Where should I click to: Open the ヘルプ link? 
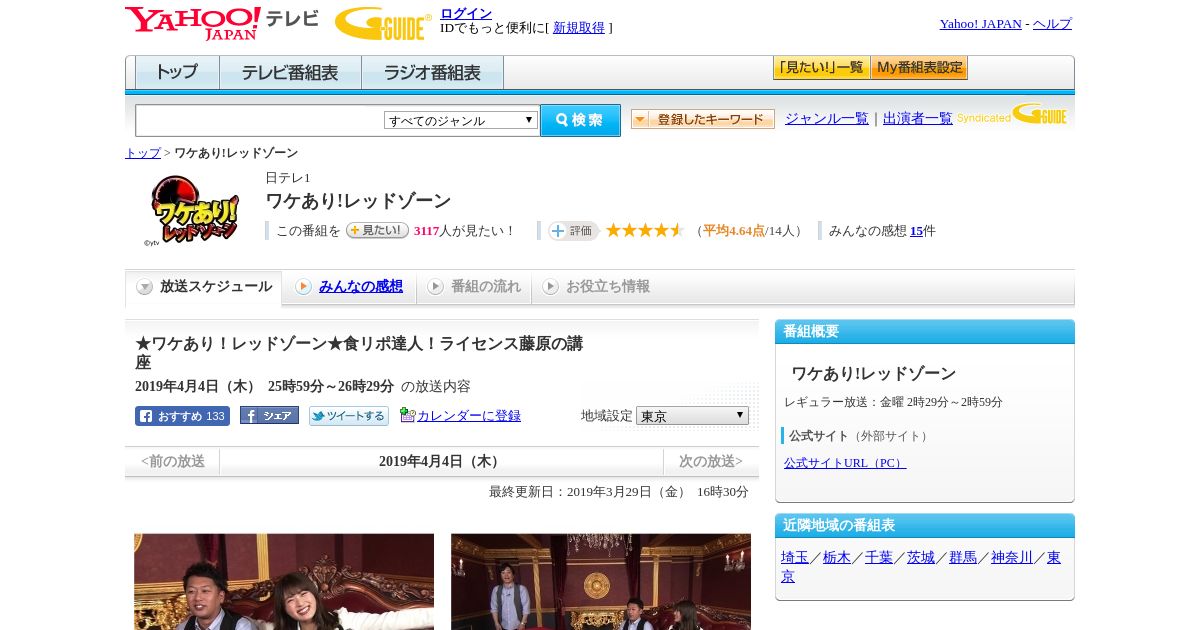[1052, 24]
